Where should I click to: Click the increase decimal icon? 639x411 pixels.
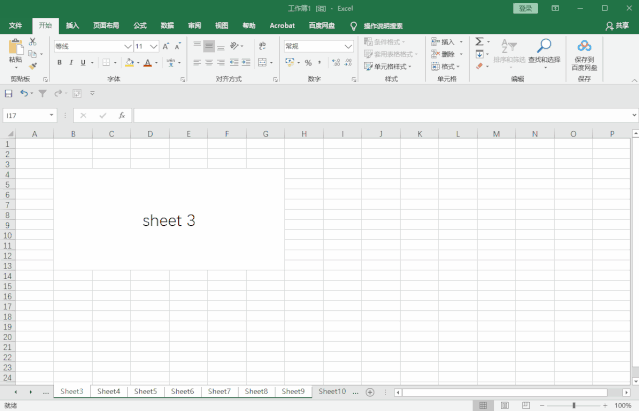(336, 62)
